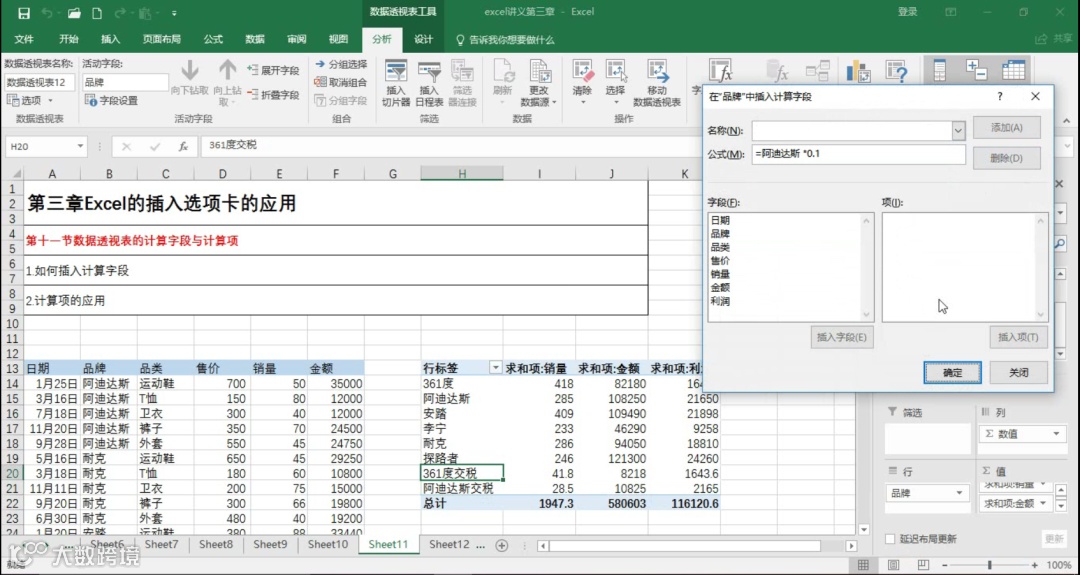This screenshot has height=575, width=1080.
Task: Switch to the 公式 (Formulas) ribbon tab
Action: (x=213, y=39)
